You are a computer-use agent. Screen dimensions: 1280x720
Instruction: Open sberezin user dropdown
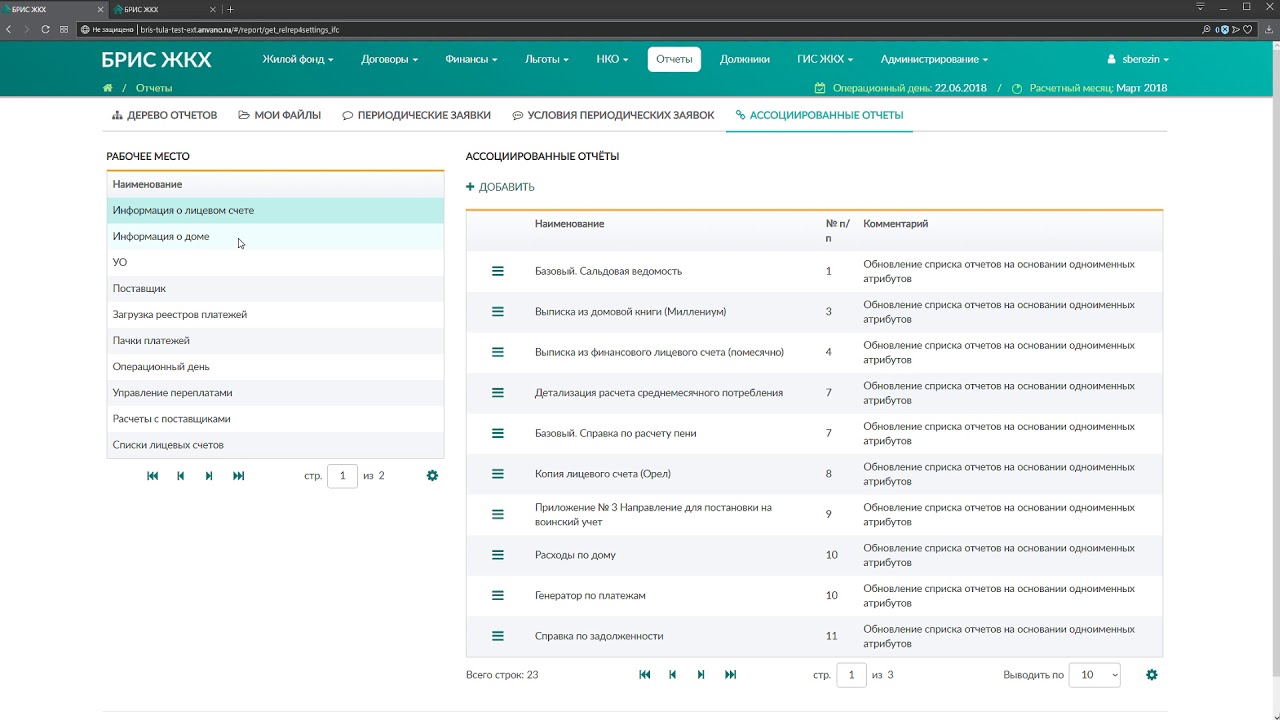coord(1138,59)
